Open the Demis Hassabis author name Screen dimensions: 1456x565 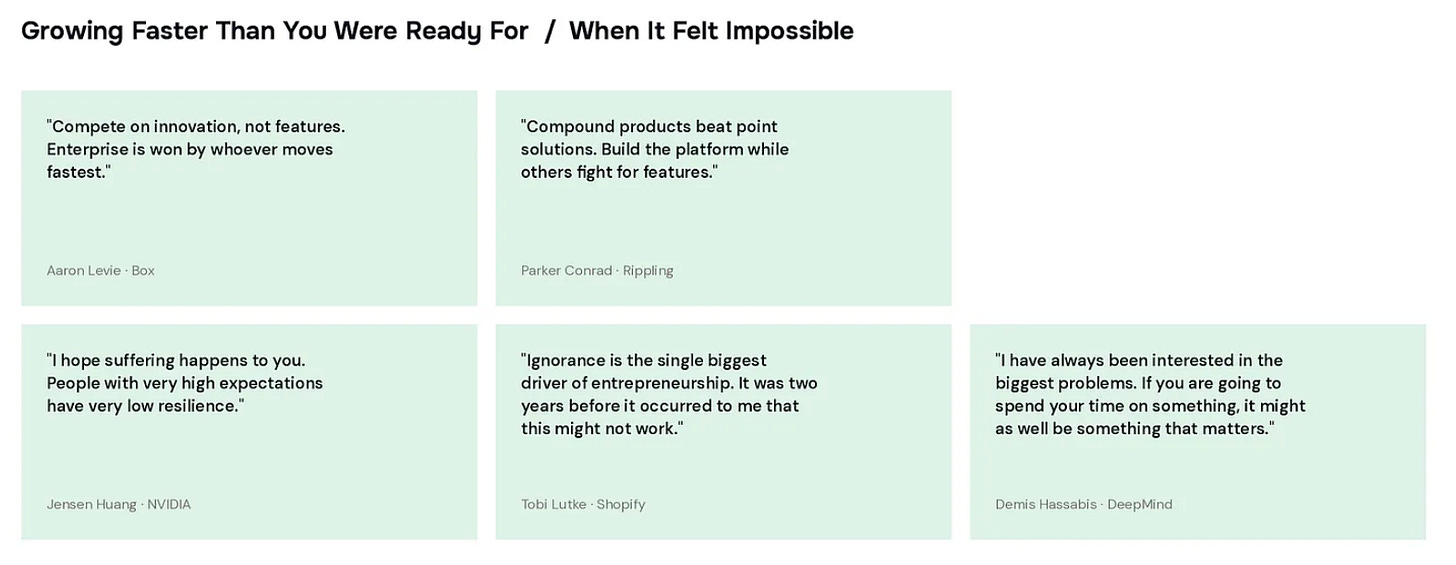[1045, 505]
